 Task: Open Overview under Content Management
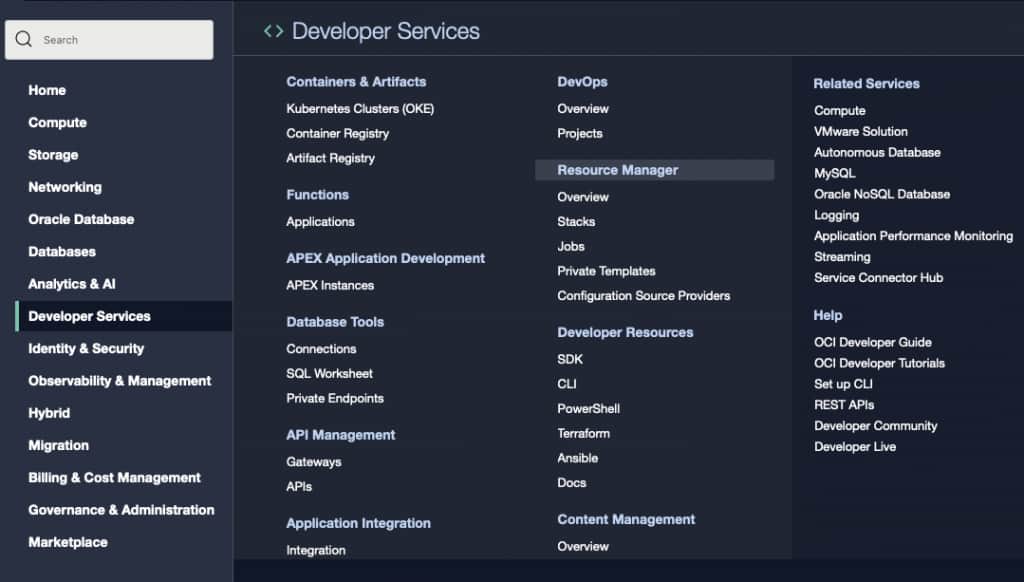(583, 546)
